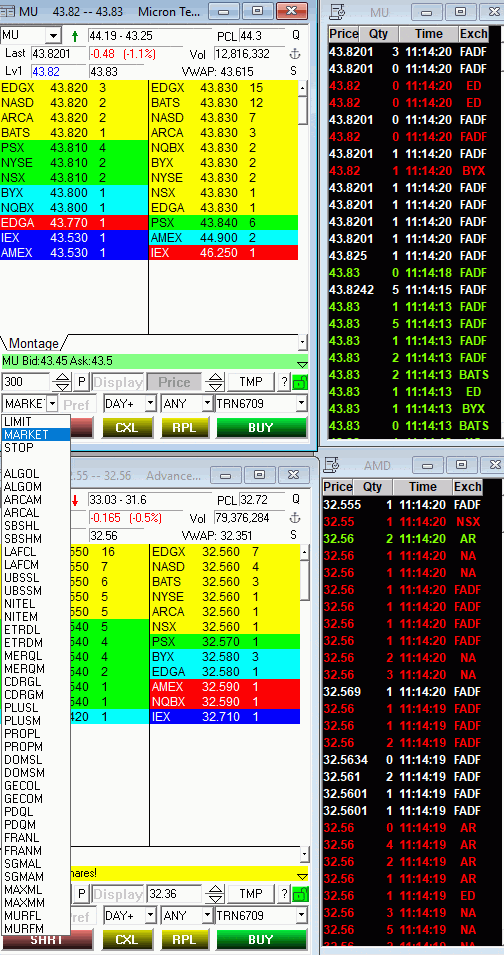Click the CXL button in the MU window
The width and height of the screenshot is (504, 955).
coord(127,428)
